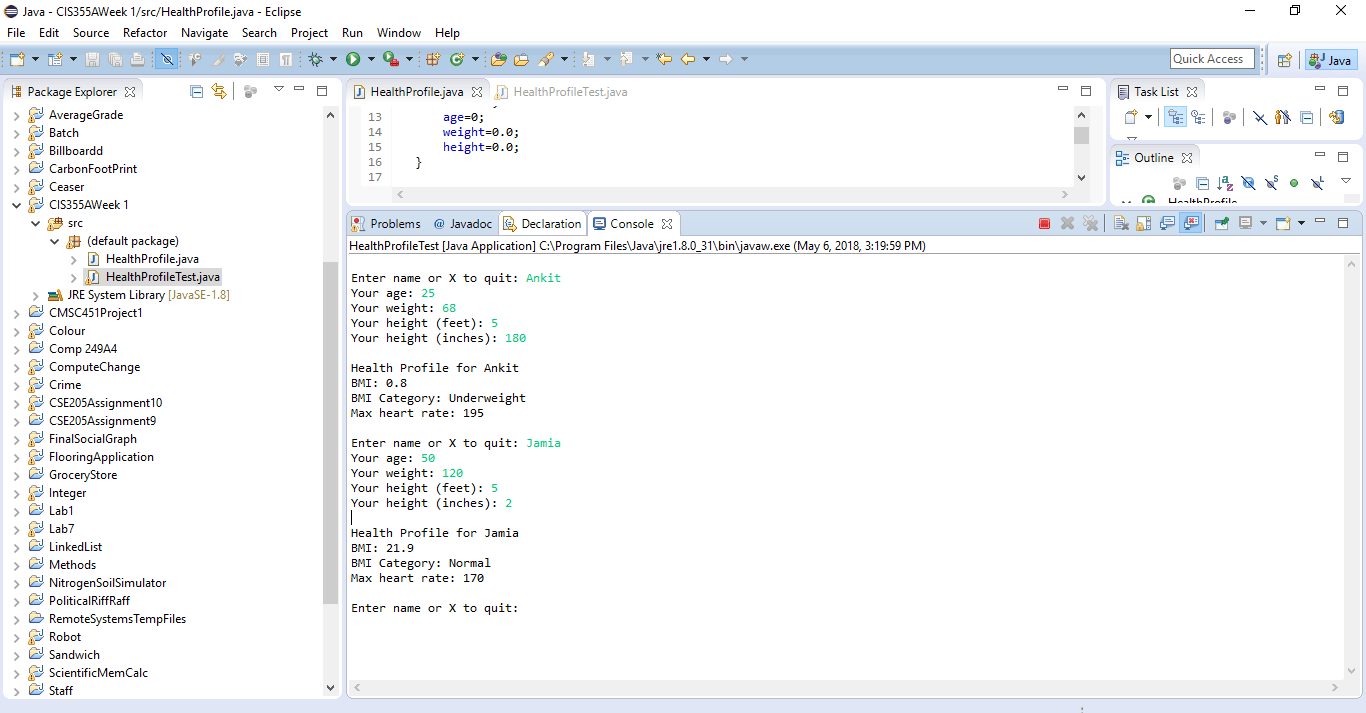Click the Pin Console icon

(1222, 223)
